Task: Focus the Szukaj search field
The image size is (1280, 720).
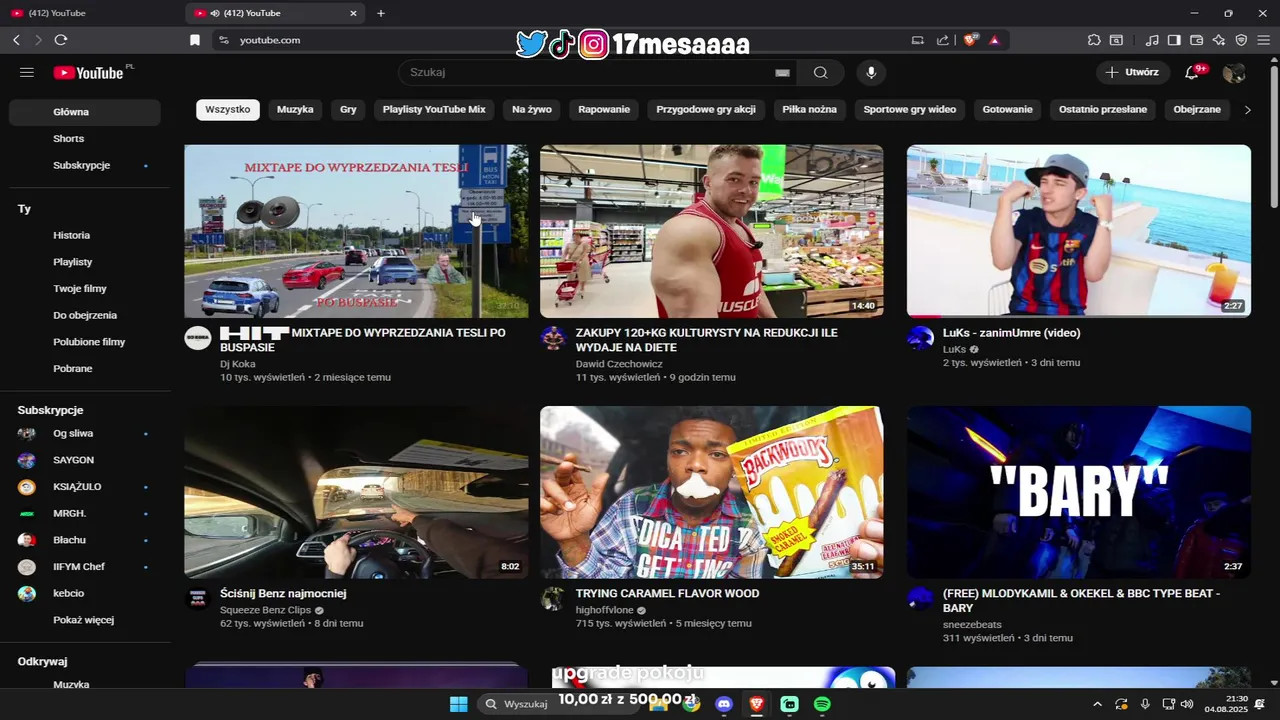Action: [590, 73]
